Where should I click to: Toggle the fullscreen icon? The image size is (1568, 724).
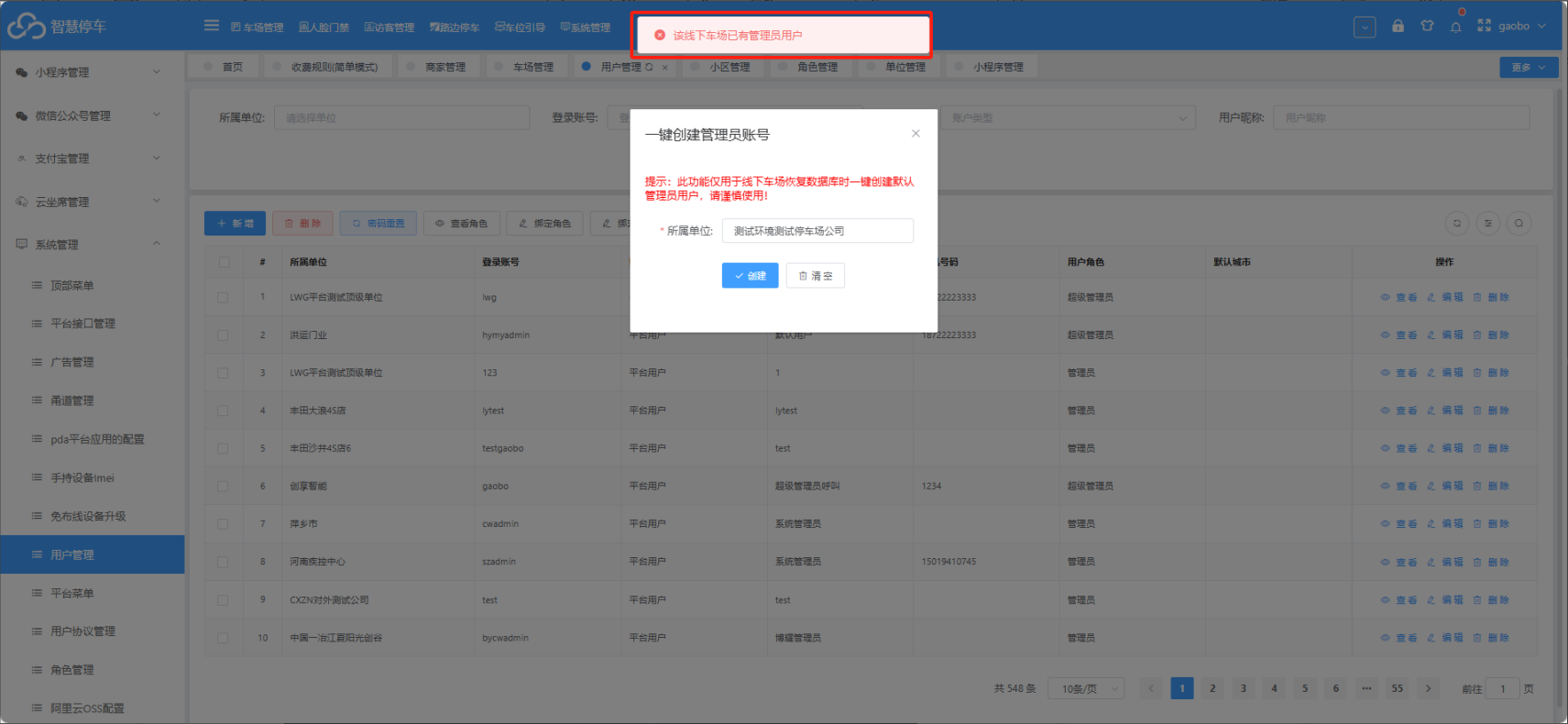[1485, 26]
